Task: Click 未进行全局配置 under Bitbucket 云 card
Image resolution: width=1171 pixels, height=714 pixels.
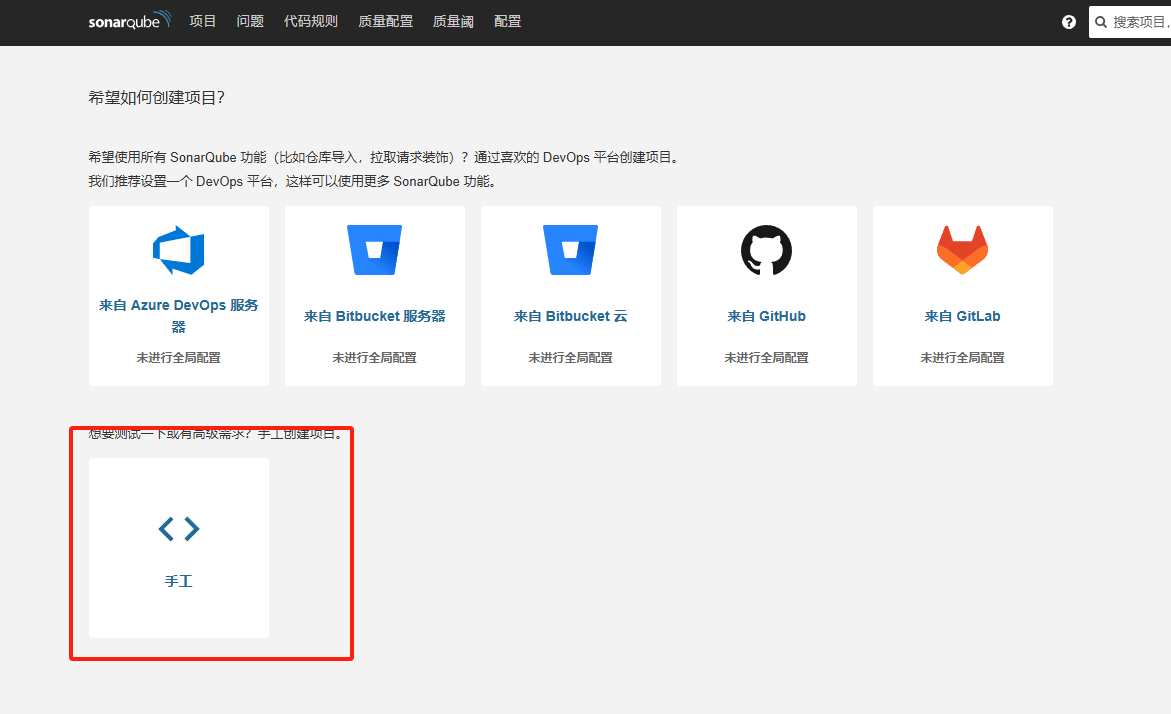Action: click(571, 358)
